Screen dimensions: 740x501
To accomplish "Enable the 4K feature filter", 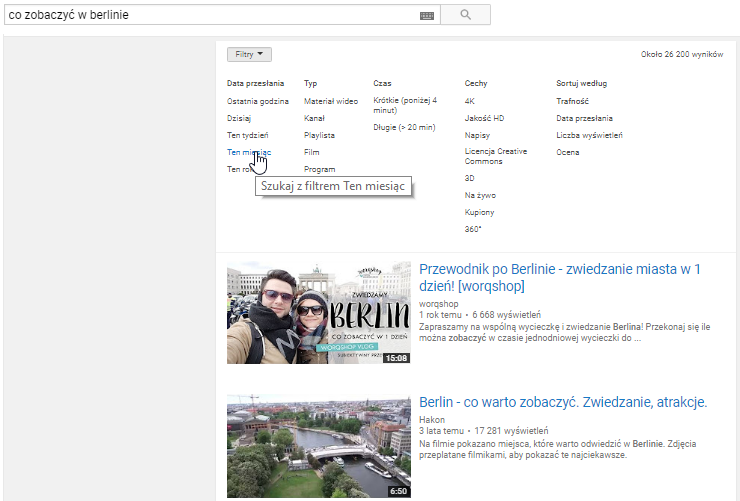I will tap(470, 101).
